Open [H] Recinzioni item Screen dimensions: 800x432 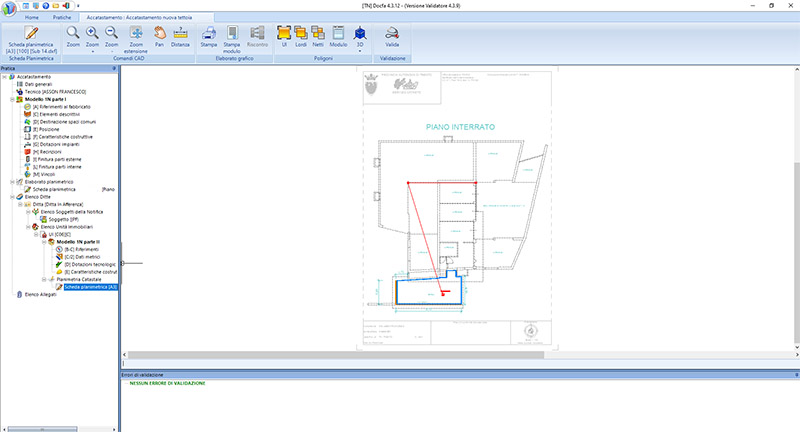point(47,152)
